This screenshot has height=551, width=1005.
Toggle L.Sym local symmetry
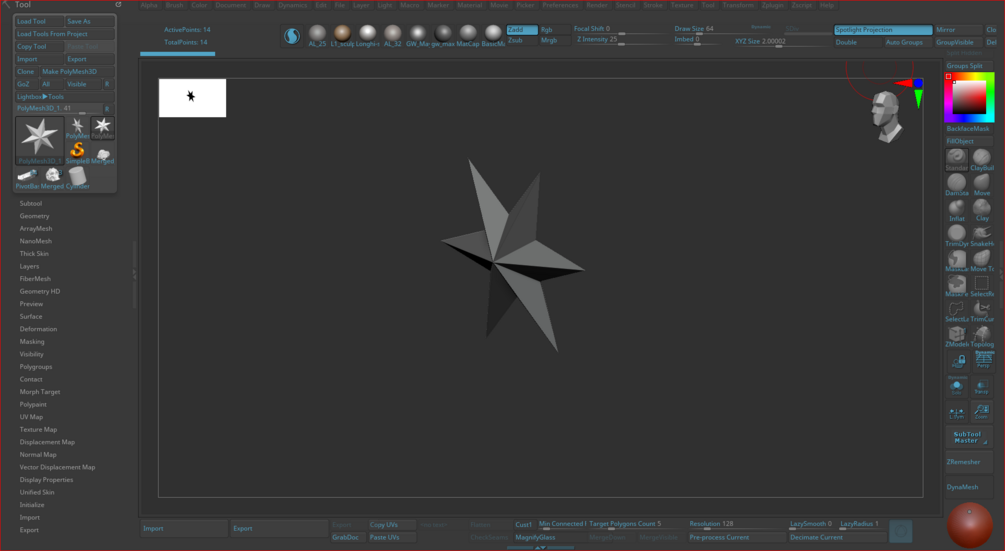956,411
